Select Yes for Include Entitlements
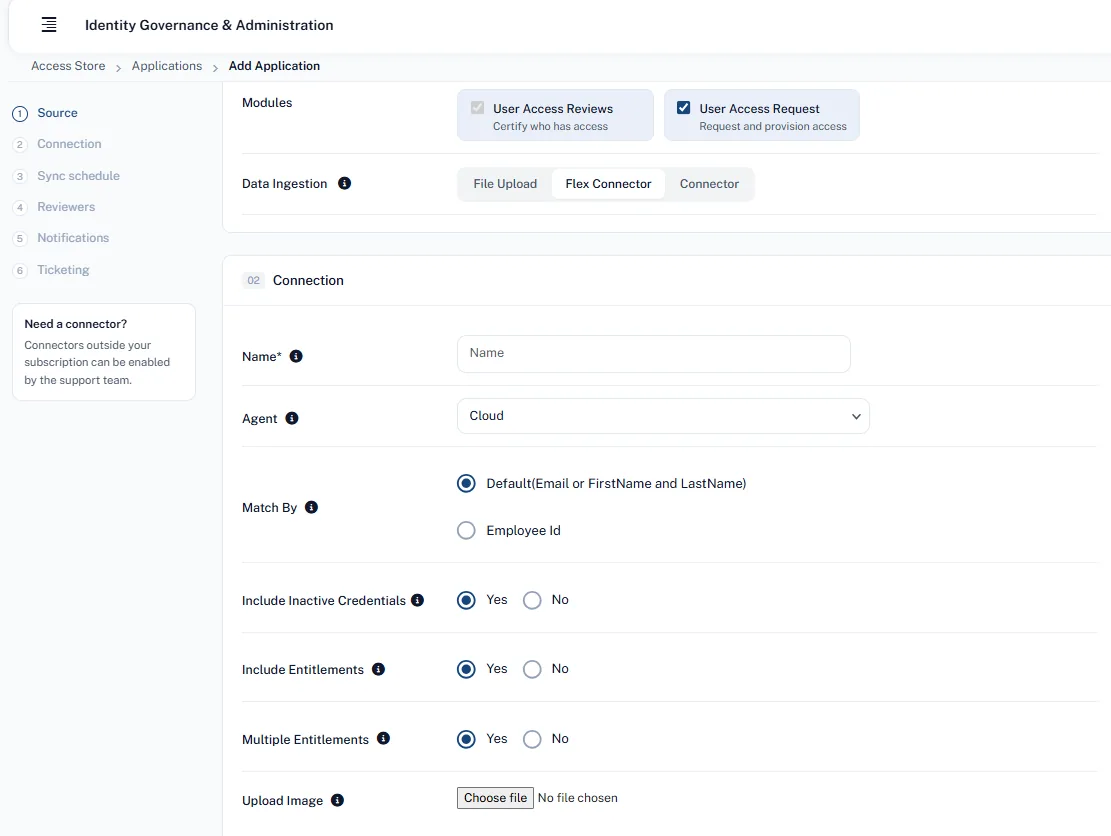 (466, 670)
